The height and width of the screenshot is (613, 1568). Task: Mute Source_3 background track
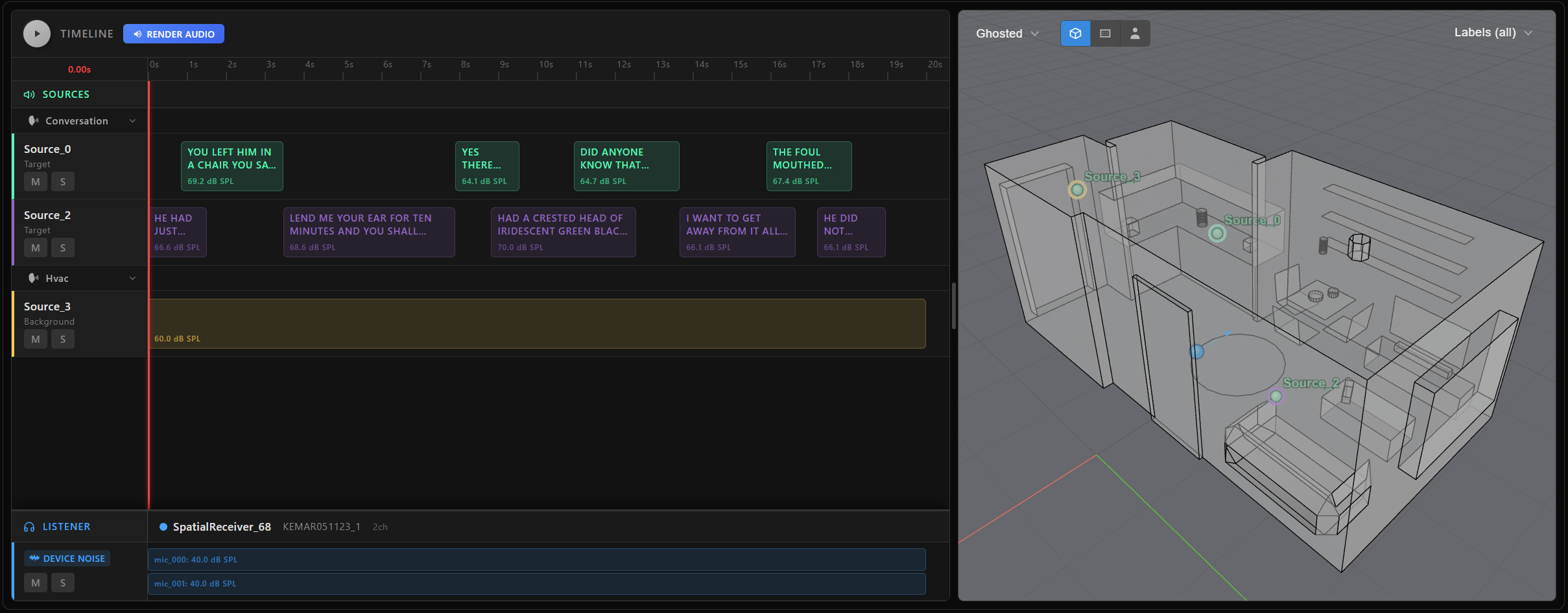click(x=36, y=339)
